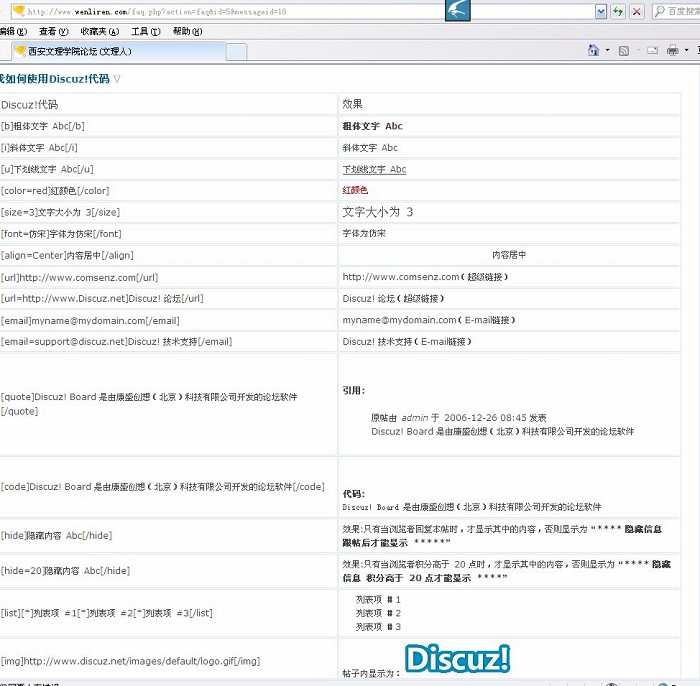Click the [b]粗体文字 Abc[/b] code cell

coord(168,126)
